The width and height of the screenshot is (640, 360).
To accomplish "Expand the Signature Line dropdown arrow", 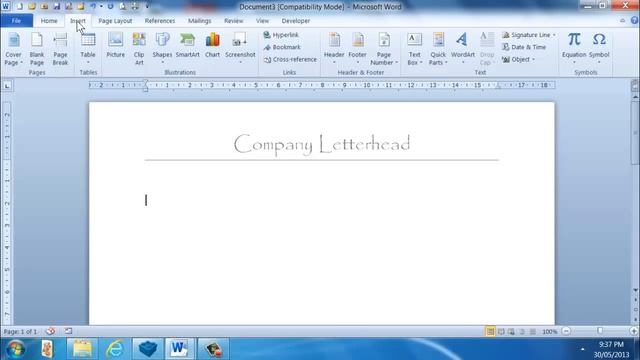I will (x=554, y=35).
